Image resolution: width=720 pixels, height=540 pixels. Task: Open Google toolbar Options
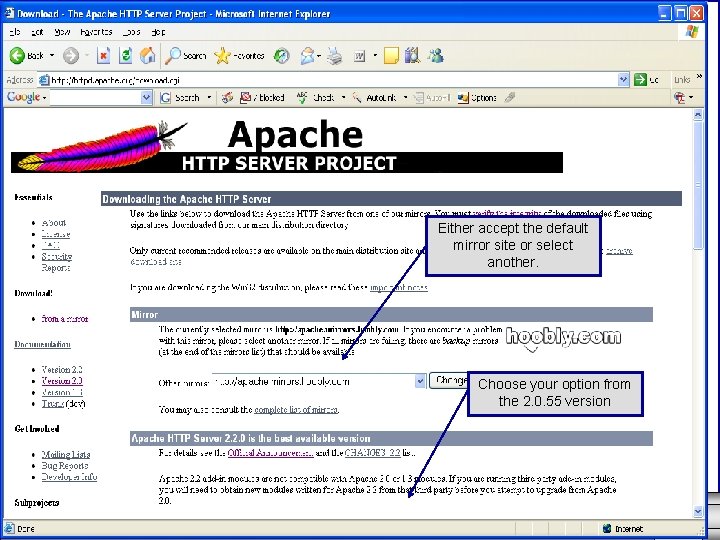477,98
